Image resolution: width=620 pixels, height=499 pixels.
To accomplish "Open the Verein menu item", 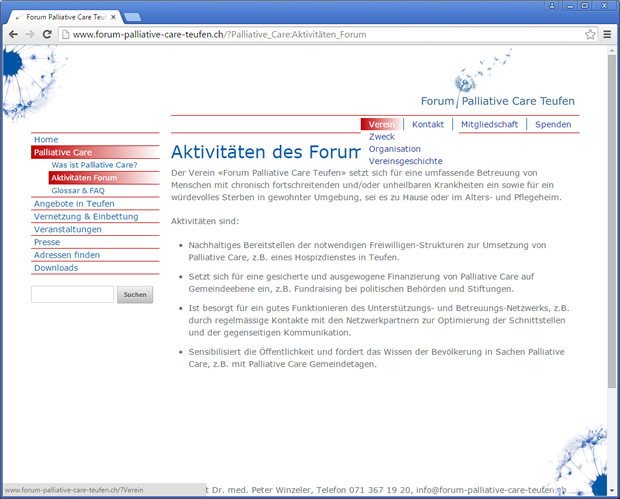I will tap(381, 124).
